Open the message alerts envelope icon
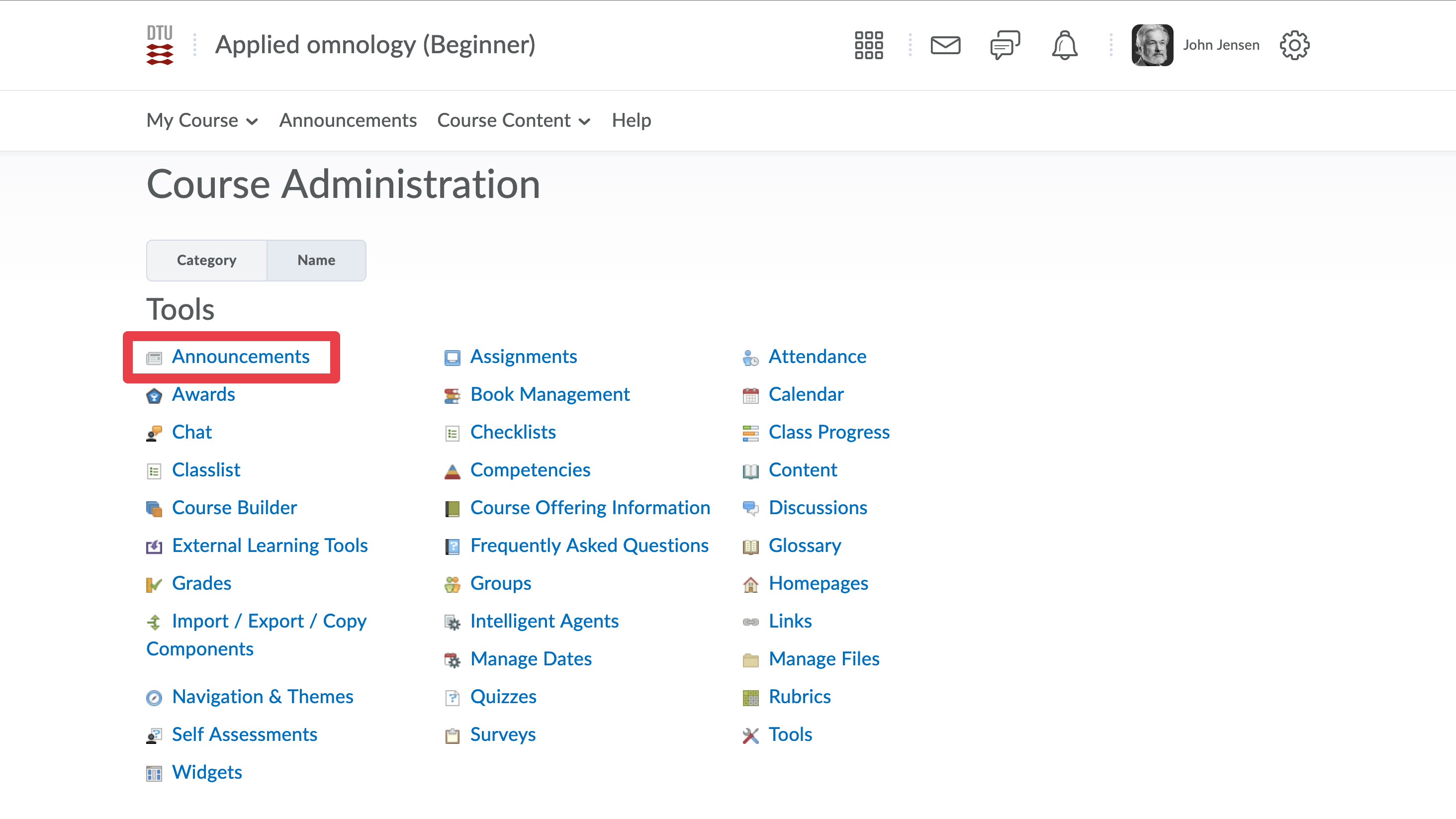This screenshot has height=819, width=1456. tap(945, 45)
